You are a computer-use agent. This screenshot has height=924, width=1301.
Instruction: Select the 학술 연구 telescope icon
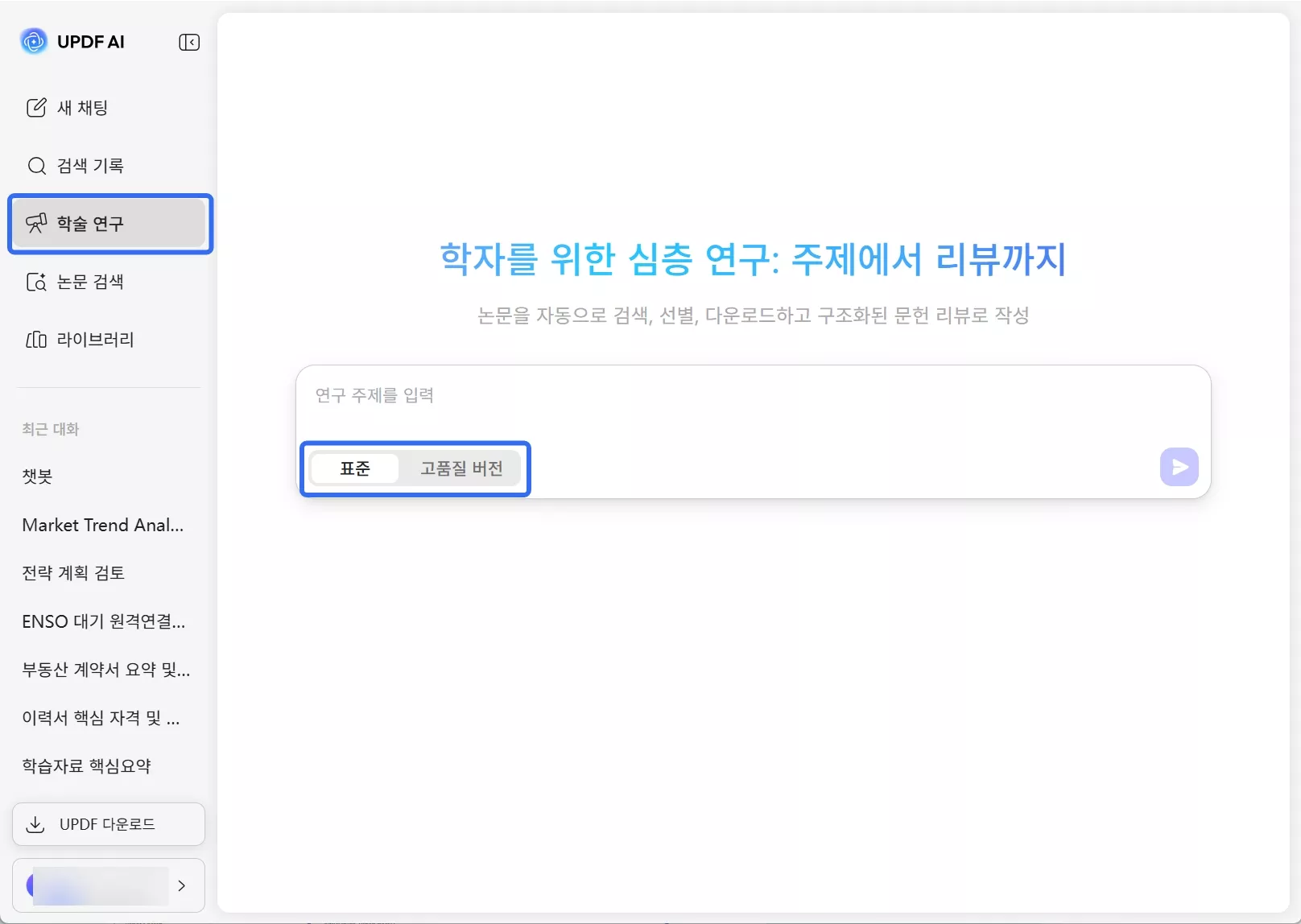tap(36, 223)
